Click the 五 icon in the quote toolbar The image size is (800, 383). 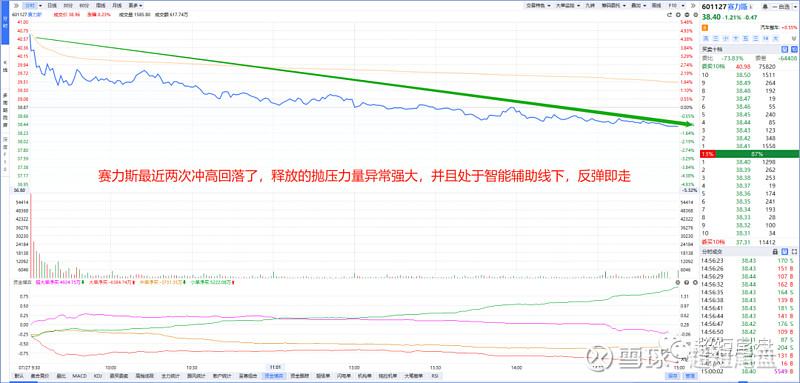click(x=745, y=39)
